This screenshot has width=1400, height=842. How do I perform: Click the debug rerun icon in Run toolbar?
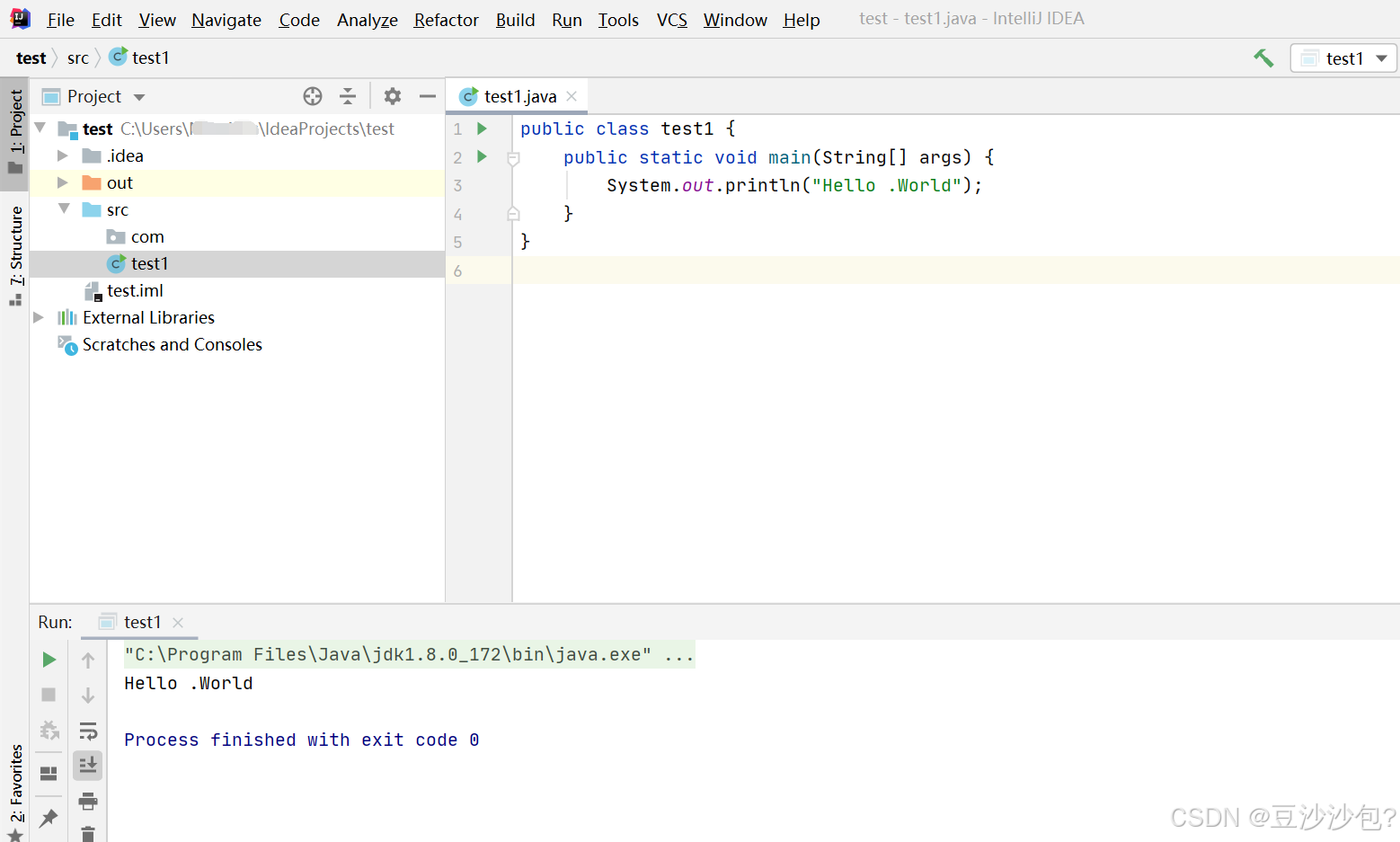click(49, 731)
